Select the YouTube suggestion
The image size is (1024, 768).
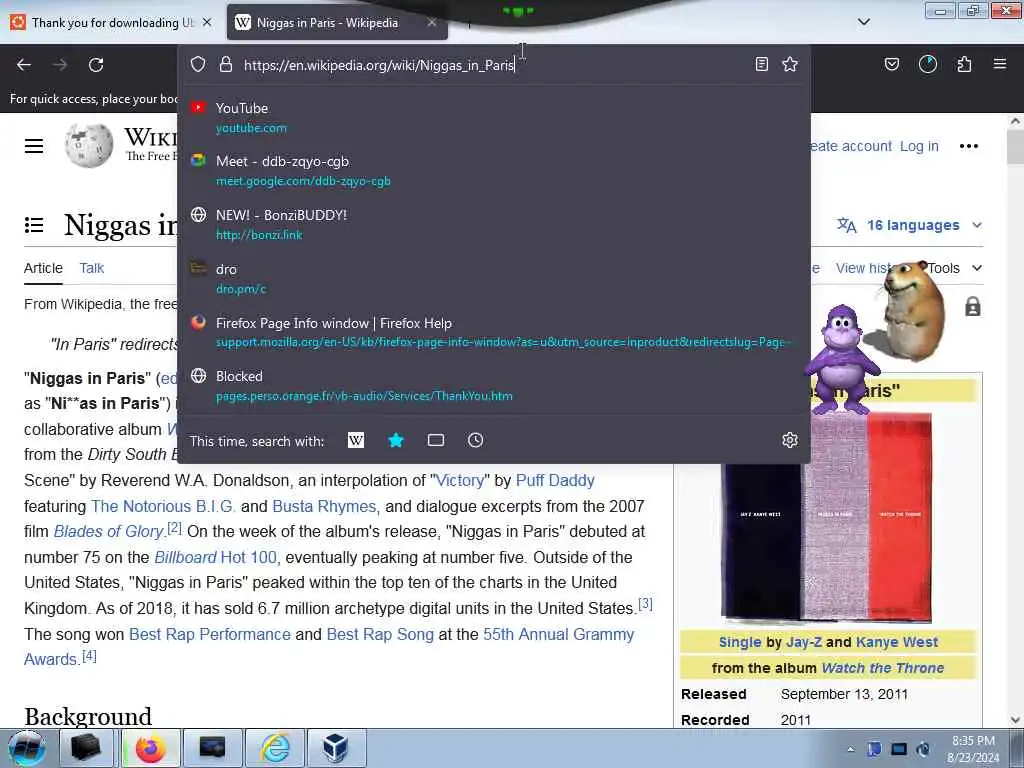(x=494, y=118)
